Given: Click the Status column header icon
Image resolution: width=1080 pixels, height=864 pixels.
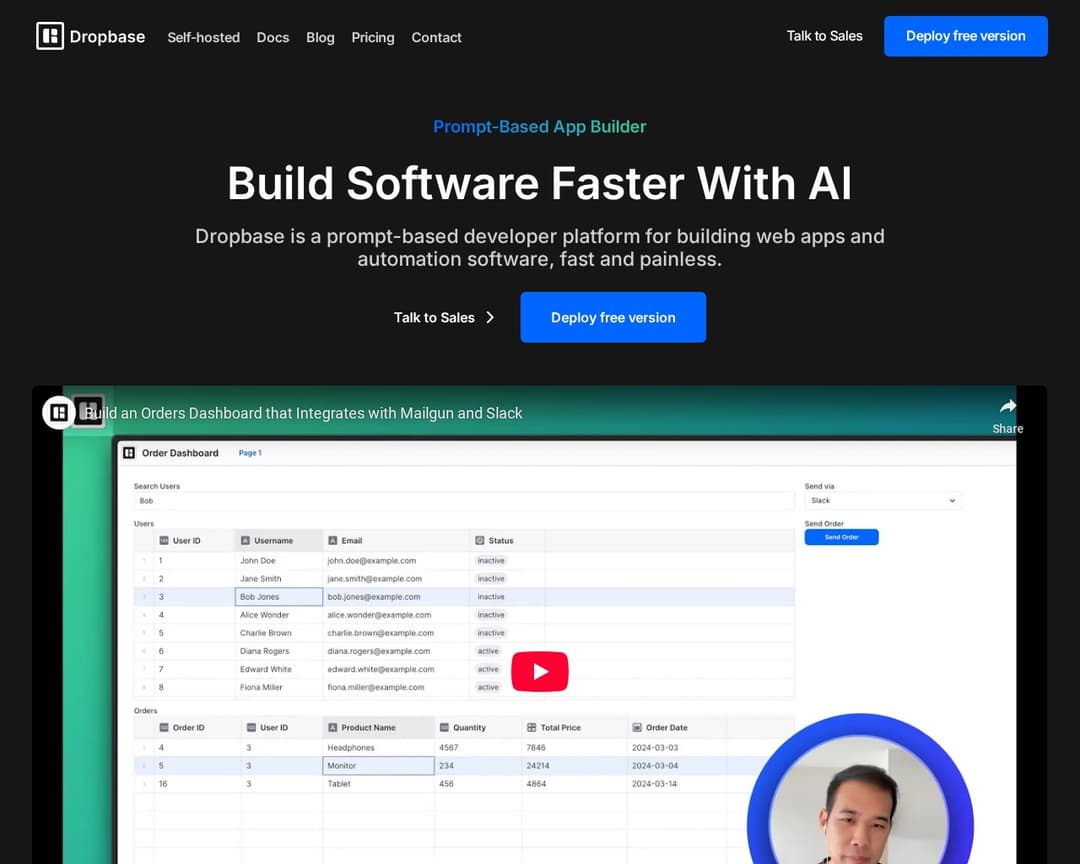Looking at the screenshot, I should point(479,541).
